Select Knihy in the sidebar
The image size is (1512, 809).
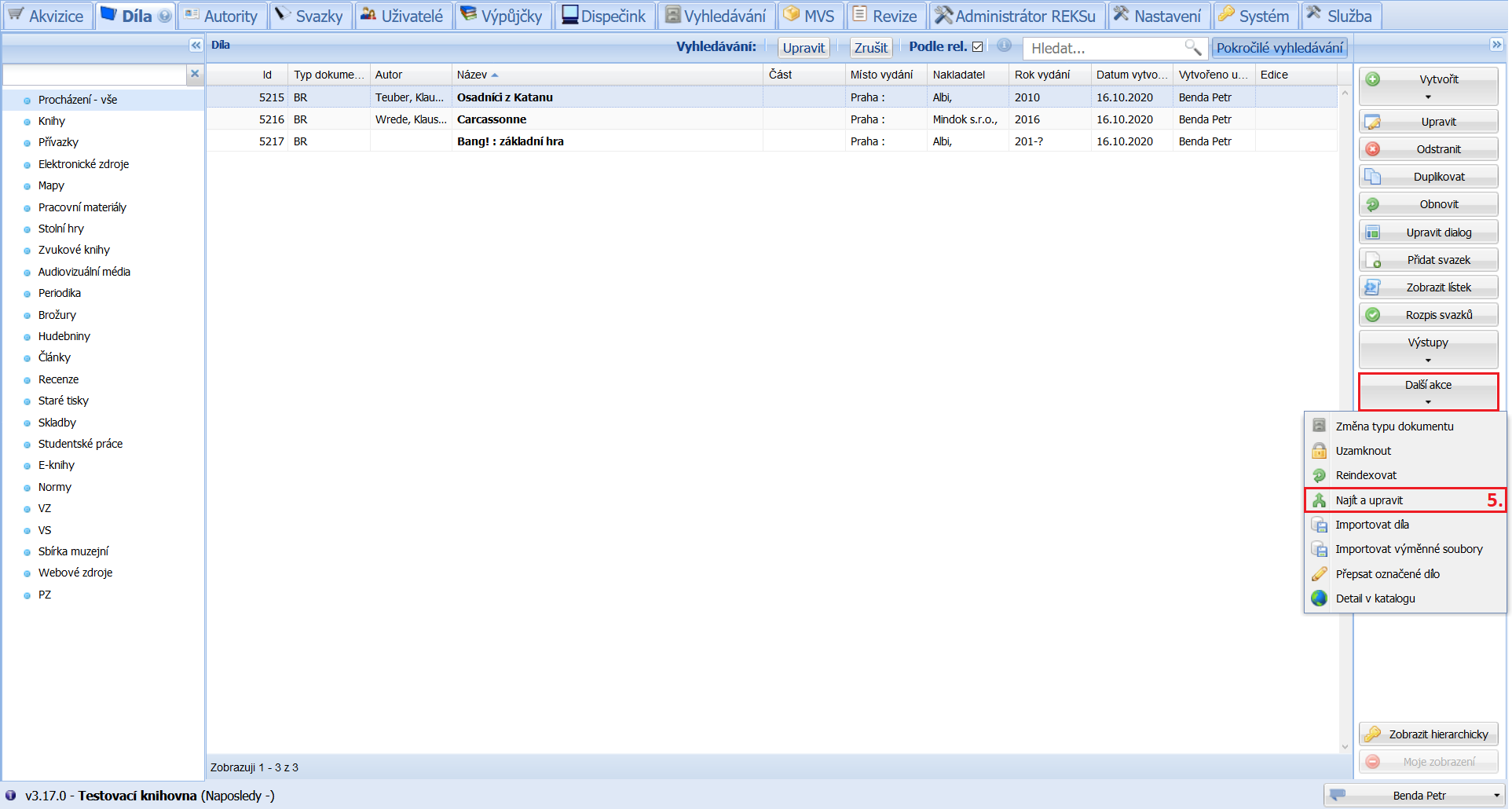pyautogui.click(x=52, y=121)
